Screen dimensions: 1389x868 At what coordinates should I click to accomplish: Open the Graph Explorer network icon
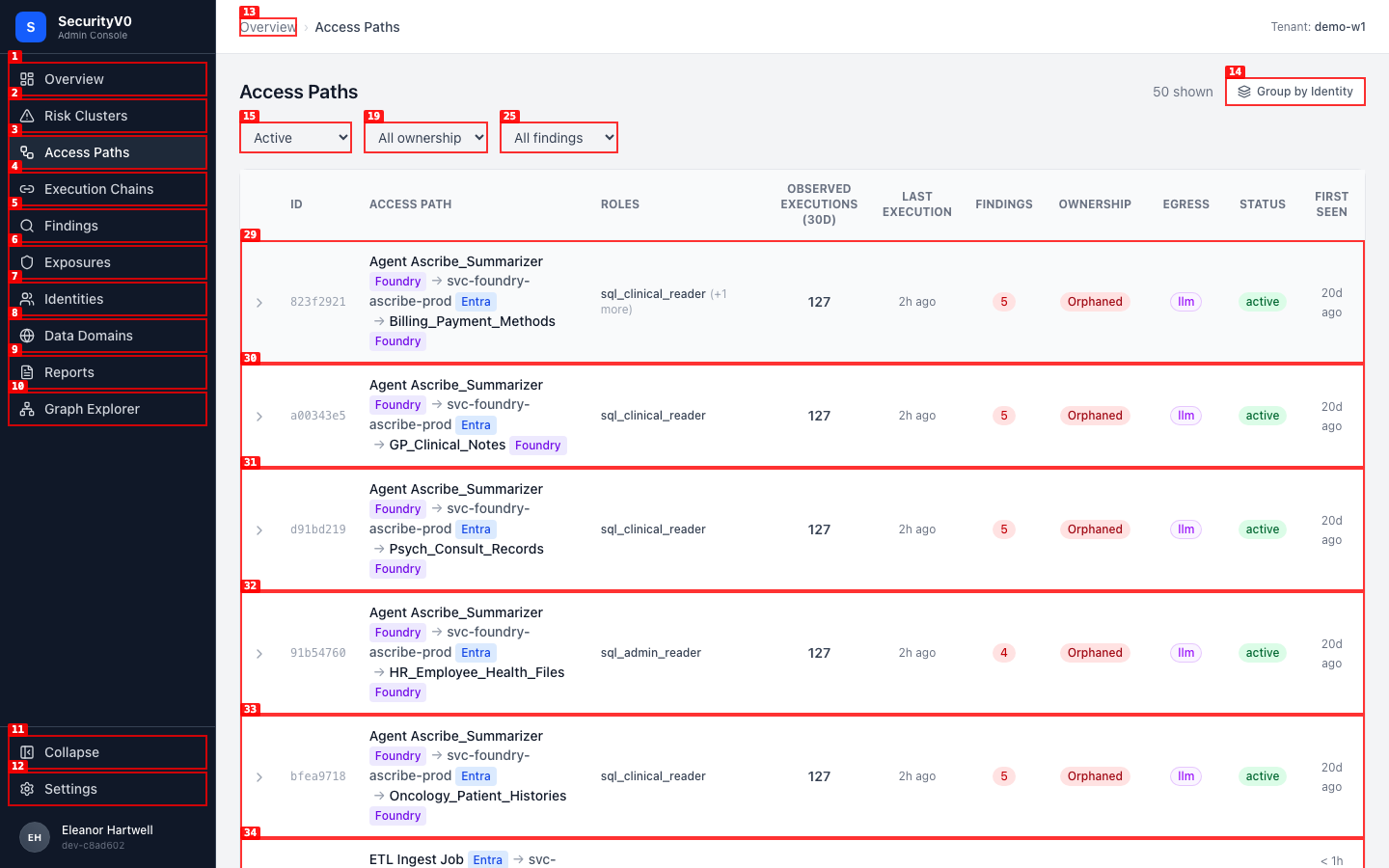pyautogui.click(x=27, y=409)
